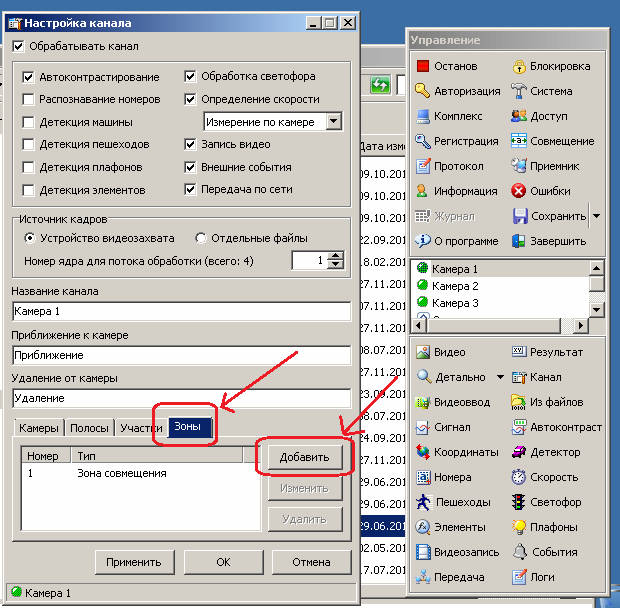
Task: Switch to the Камеры tab
Action: (x=39, y=428)
